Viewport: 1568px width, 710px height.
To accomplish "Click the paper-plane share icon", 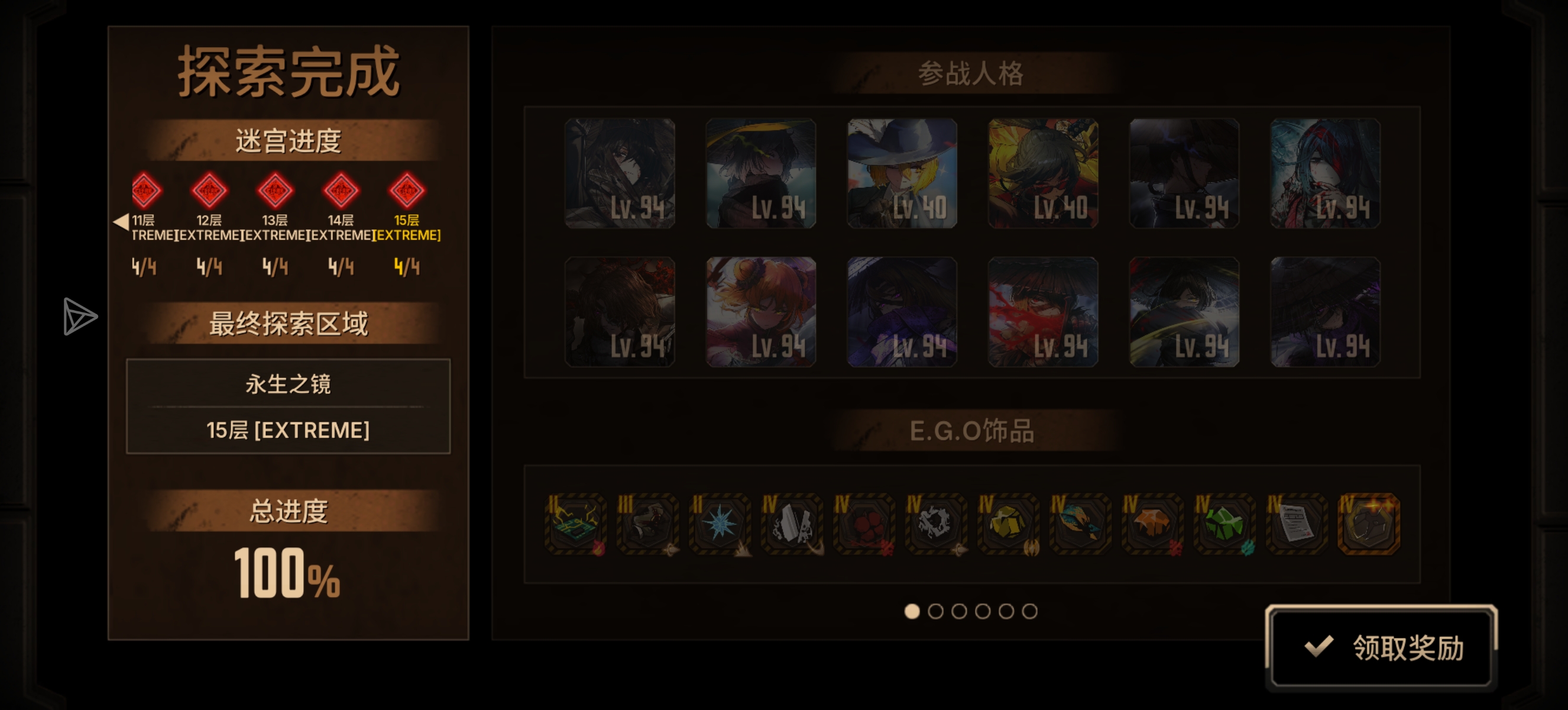I will click(x=80, y=317).
